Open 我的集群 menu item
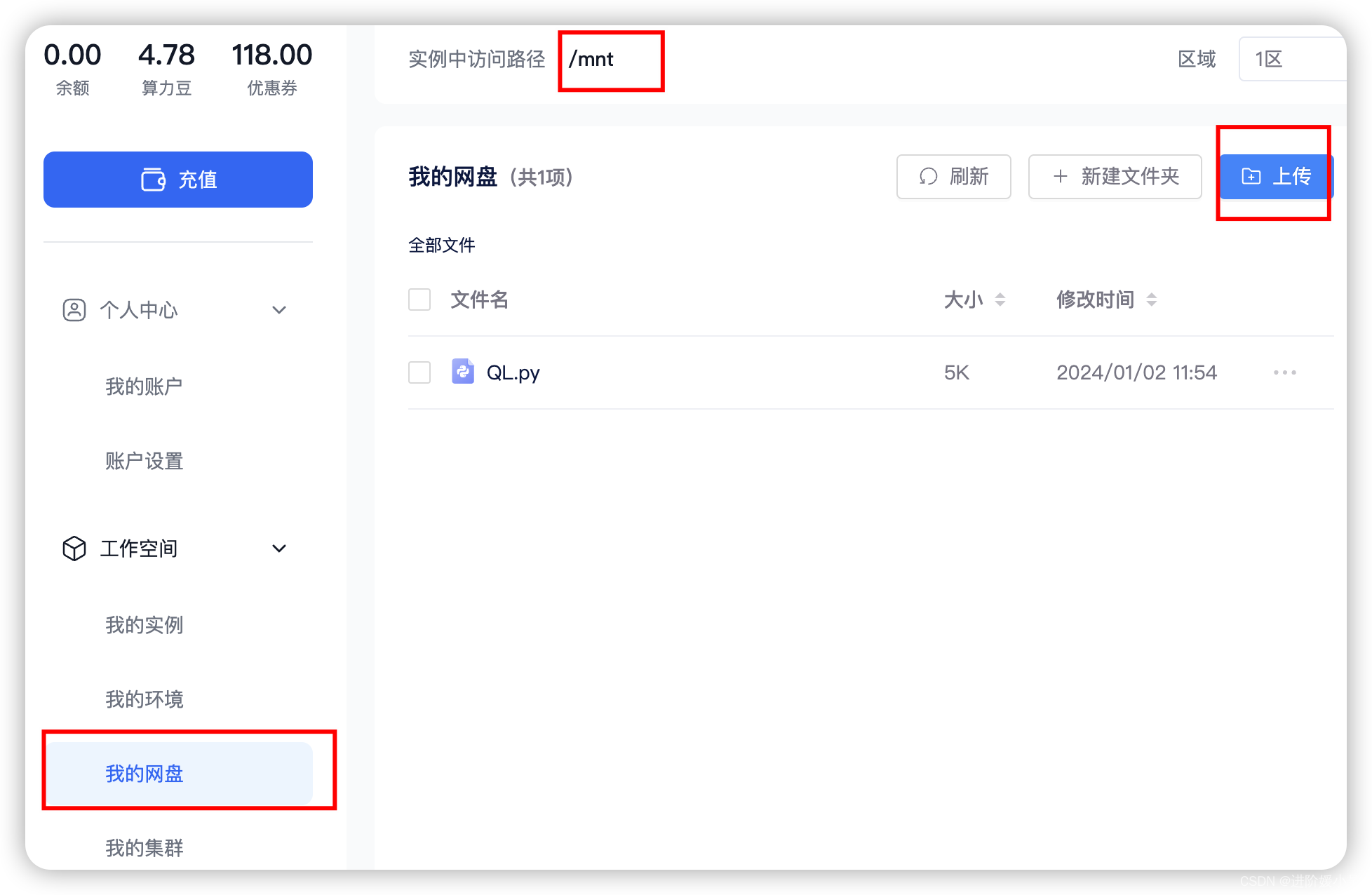1372x895 pixels. point(144,848)
